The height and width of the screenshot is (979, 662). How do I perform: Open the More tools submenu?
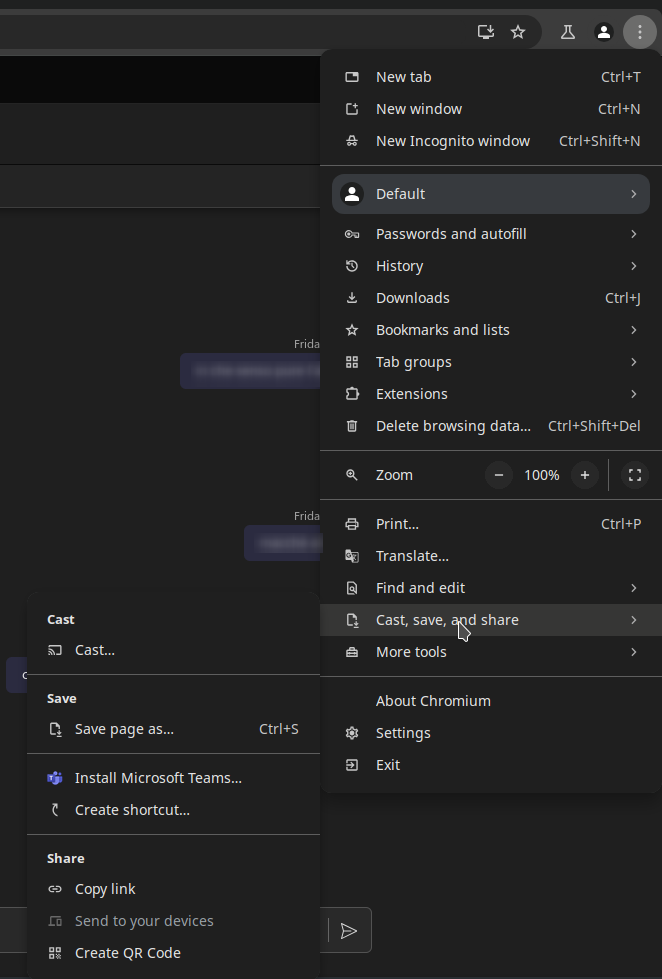pyautogui.click(x=410, y=651)
